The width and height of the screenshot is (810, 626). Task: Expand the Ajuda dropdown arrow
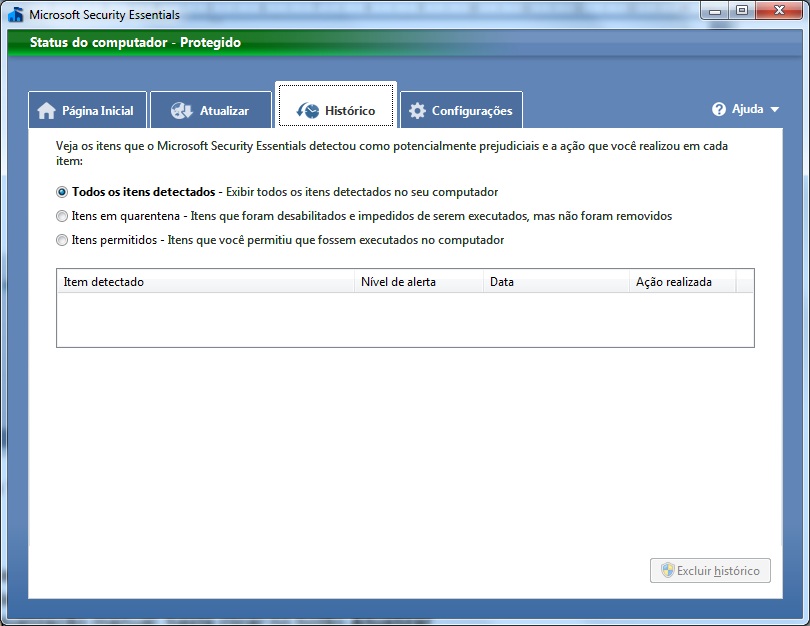click(x=774, y=109)
